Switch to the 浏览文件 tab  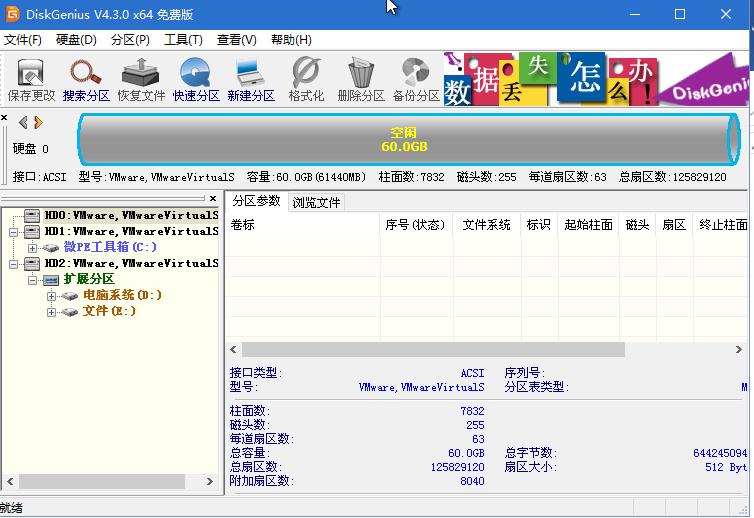(x=316, y=202)
